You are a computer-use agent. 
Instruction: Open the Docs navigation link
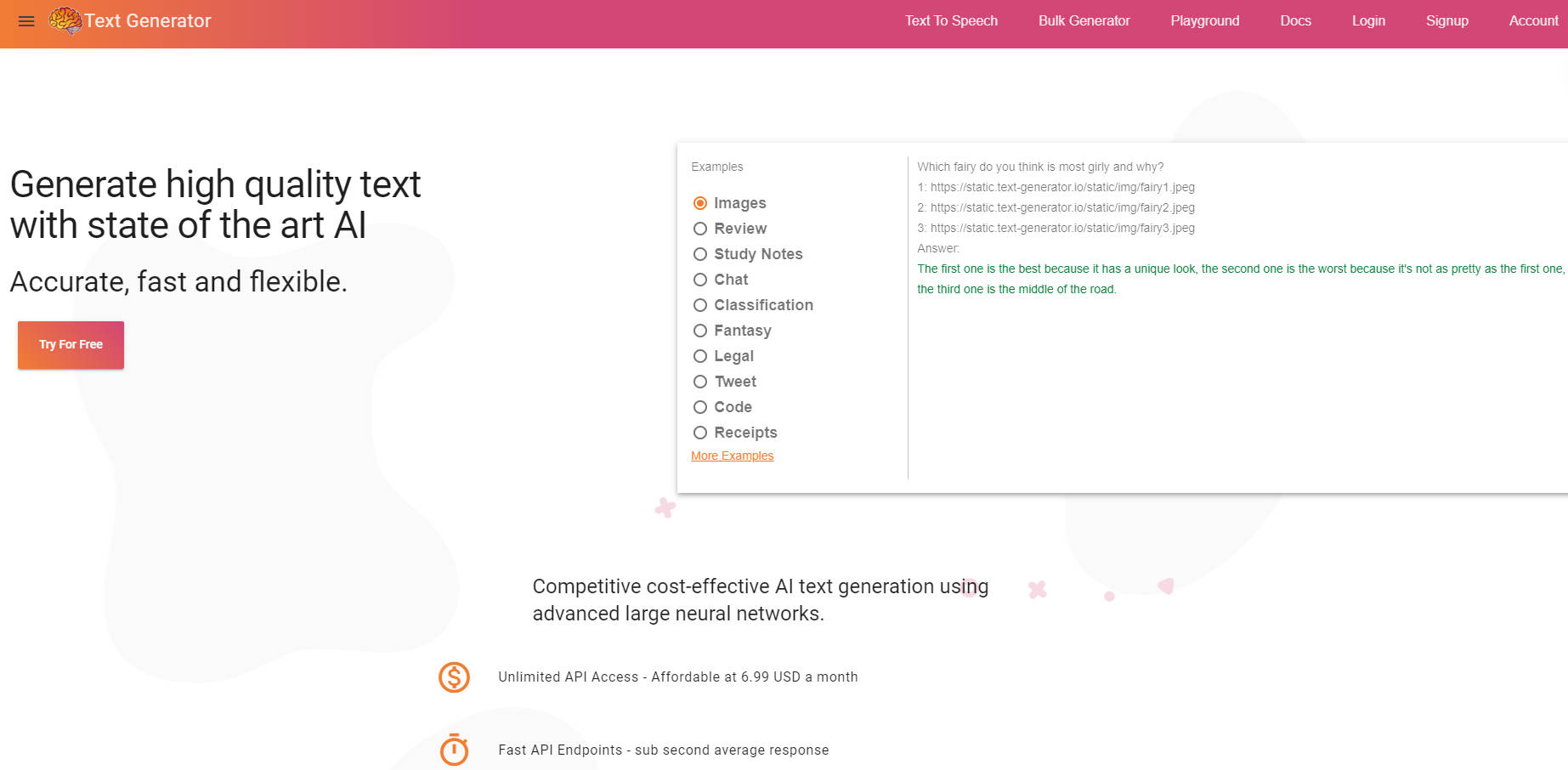[x=1295, y=21]
